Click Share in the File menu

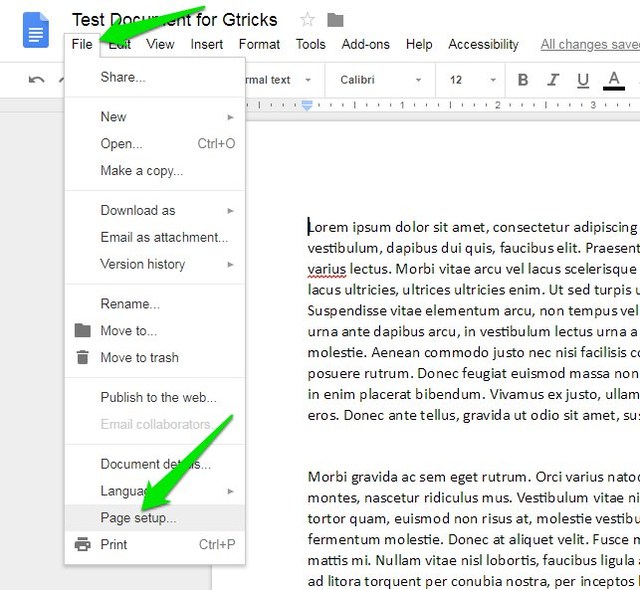pos(123,77)
